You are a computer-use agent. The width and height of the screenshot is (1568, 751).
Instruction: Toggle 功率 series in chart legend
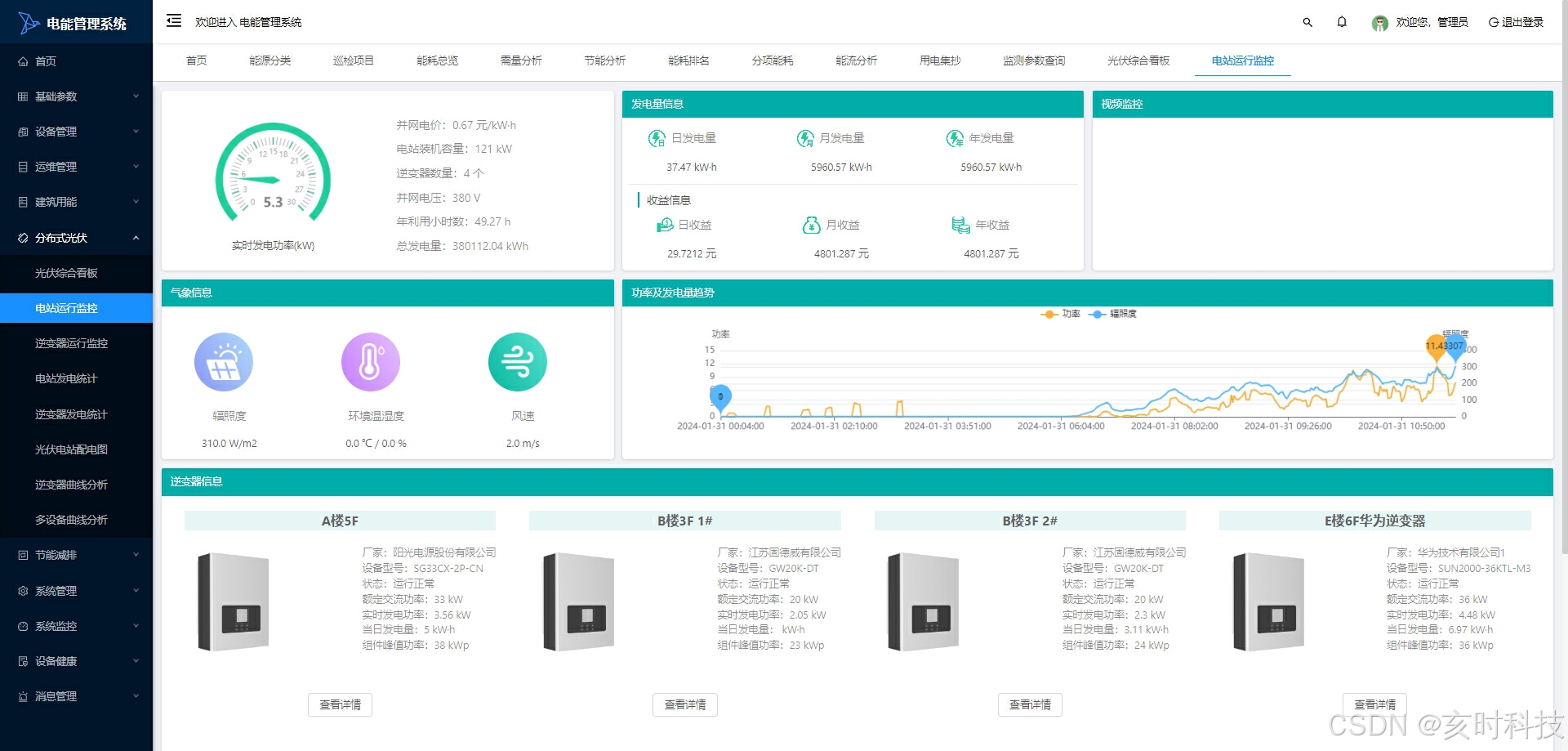point(1060,314)
